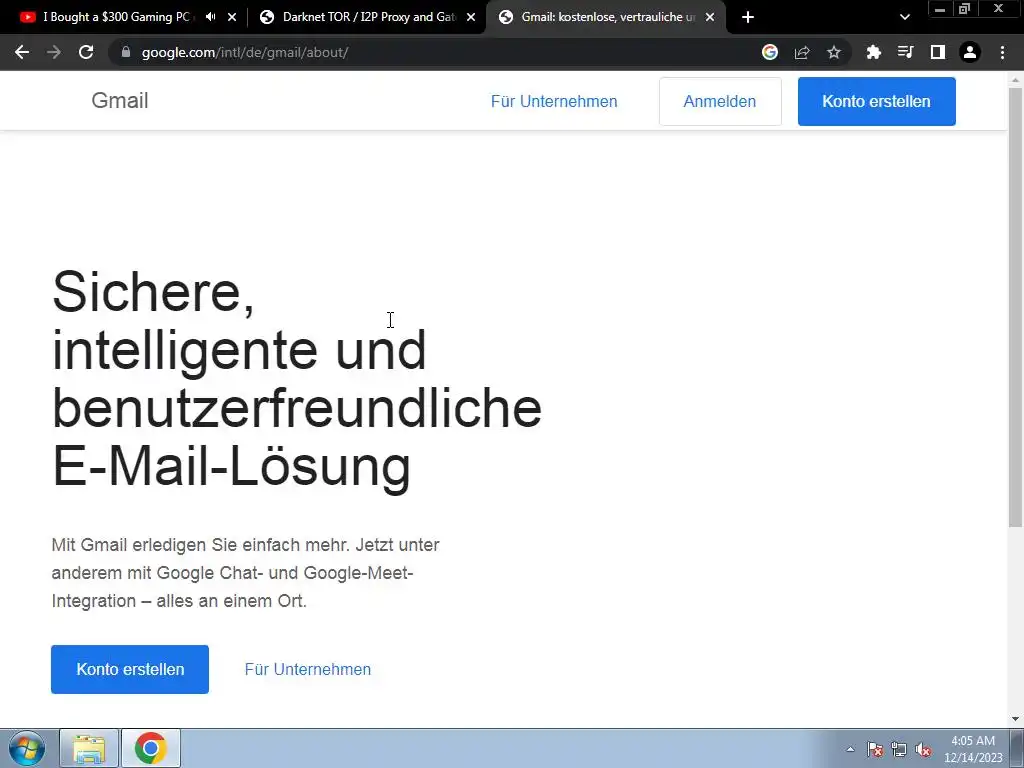Click the Mit Gmail erledigen Sie paragraph
The width and height of the screenshot is (1024, 768).
coord(246,573)
